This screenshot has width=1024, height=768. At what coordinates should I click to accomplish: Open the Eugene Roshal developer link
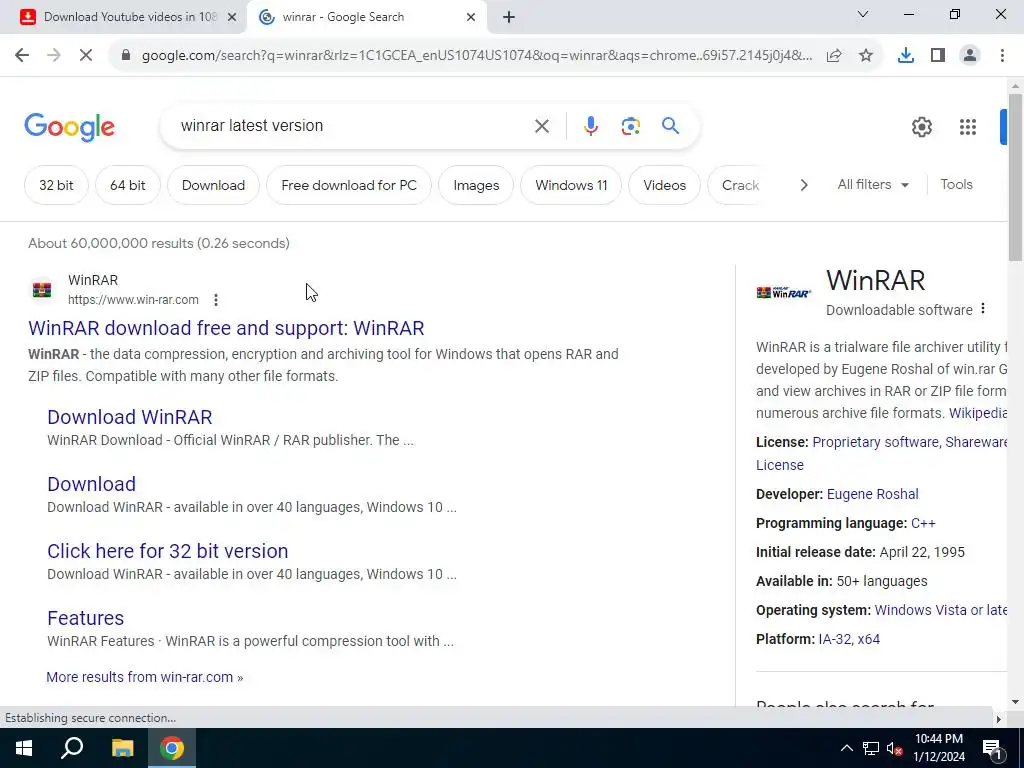(872, 494)
